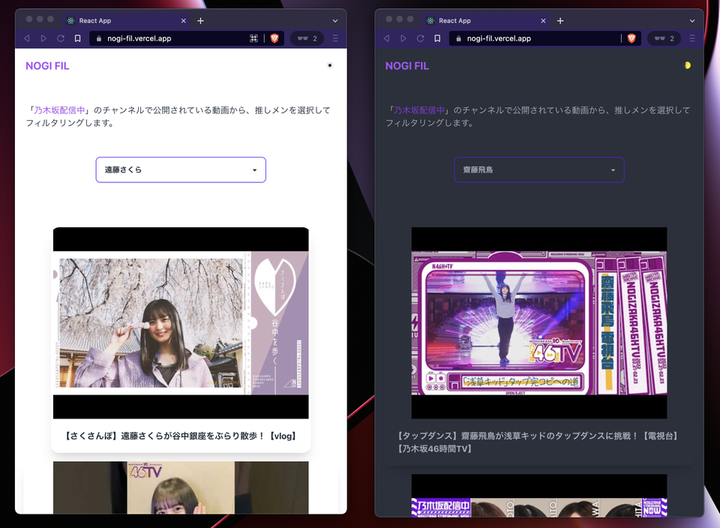Screen dimensions: 720x528
Task: Close React App tab in right window
Action: click(x=543, y=21)
